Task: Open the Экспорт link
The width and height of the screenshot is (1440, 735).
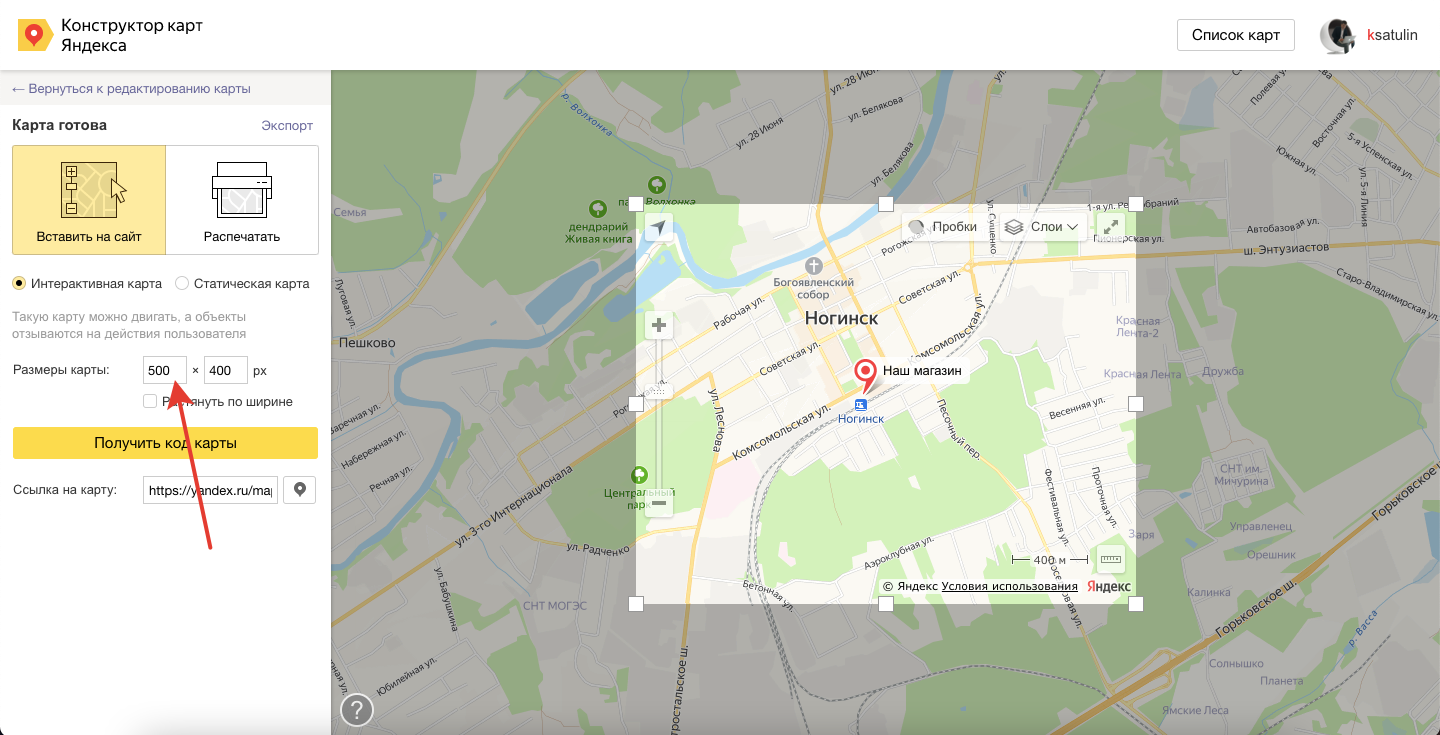Action: [287, 126]
